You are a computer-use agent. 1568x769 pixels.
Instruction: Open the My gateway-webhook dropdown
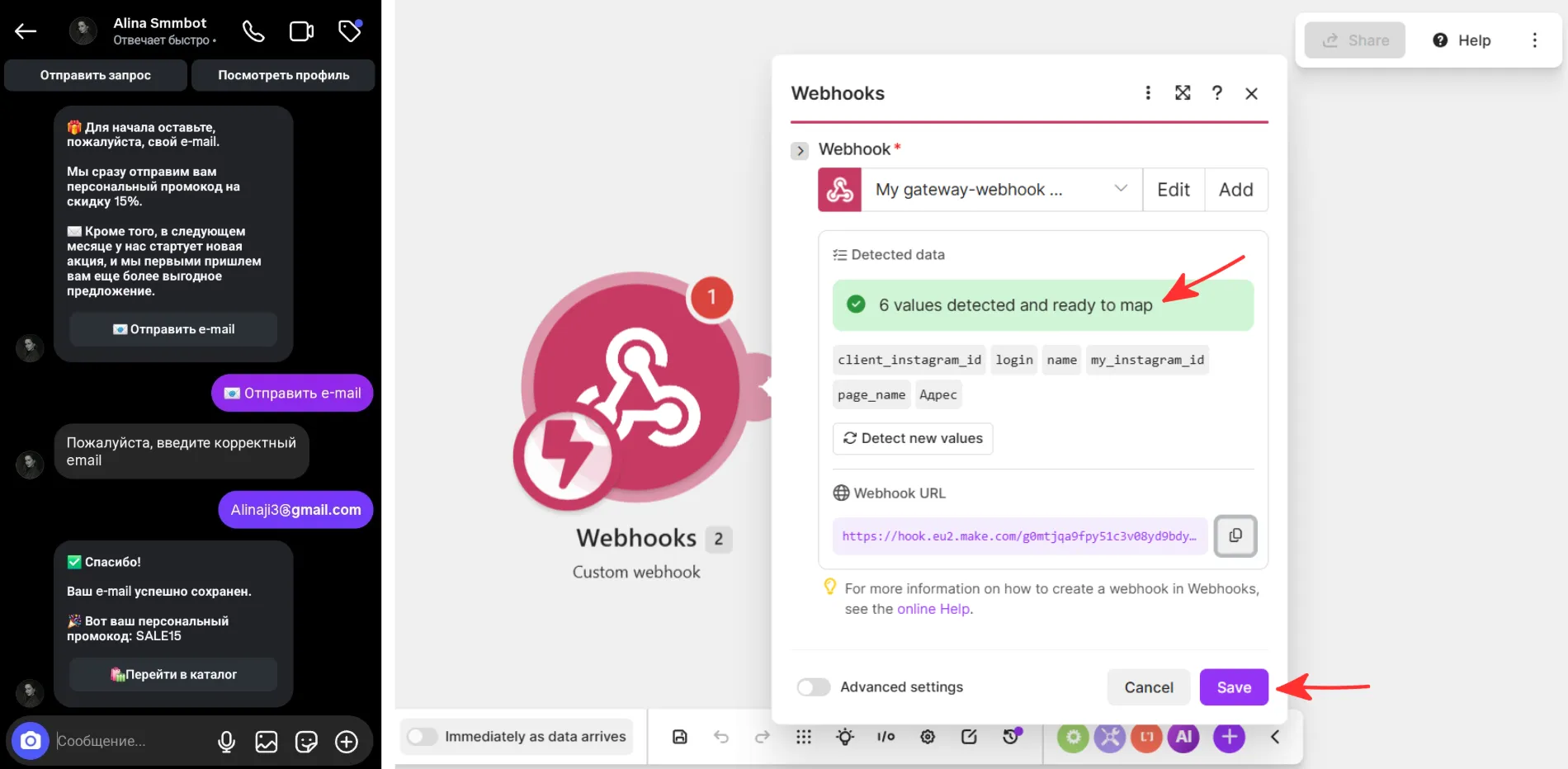click(x=1002, y=190)
